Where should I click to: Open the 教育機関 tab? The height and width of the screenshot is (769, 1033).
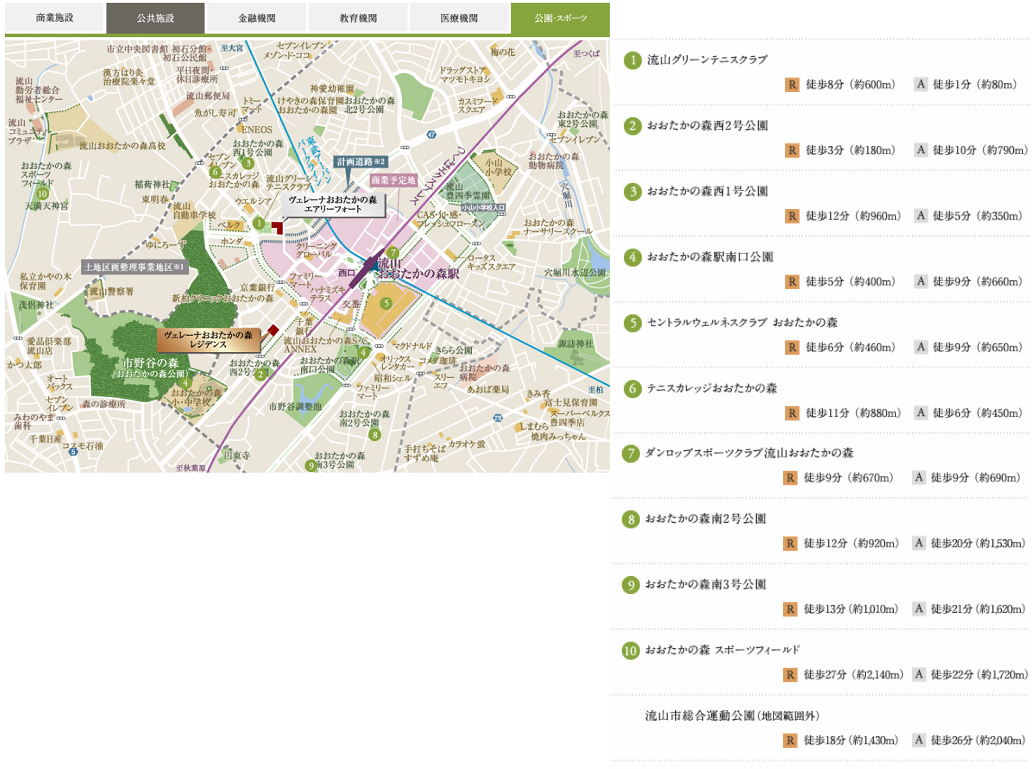tap(357, 18)
